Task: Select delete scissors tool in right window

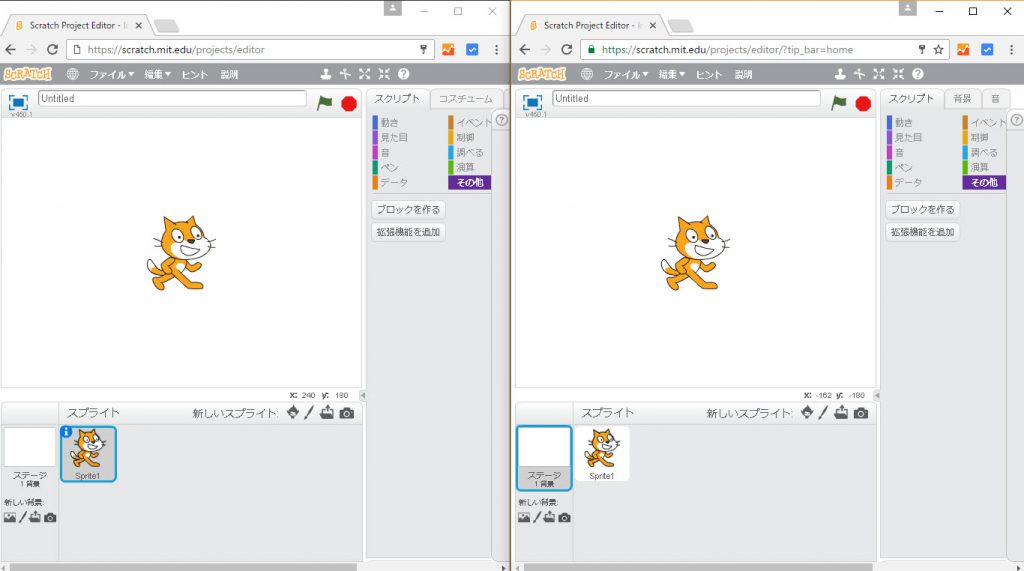Action: [859, 74]
